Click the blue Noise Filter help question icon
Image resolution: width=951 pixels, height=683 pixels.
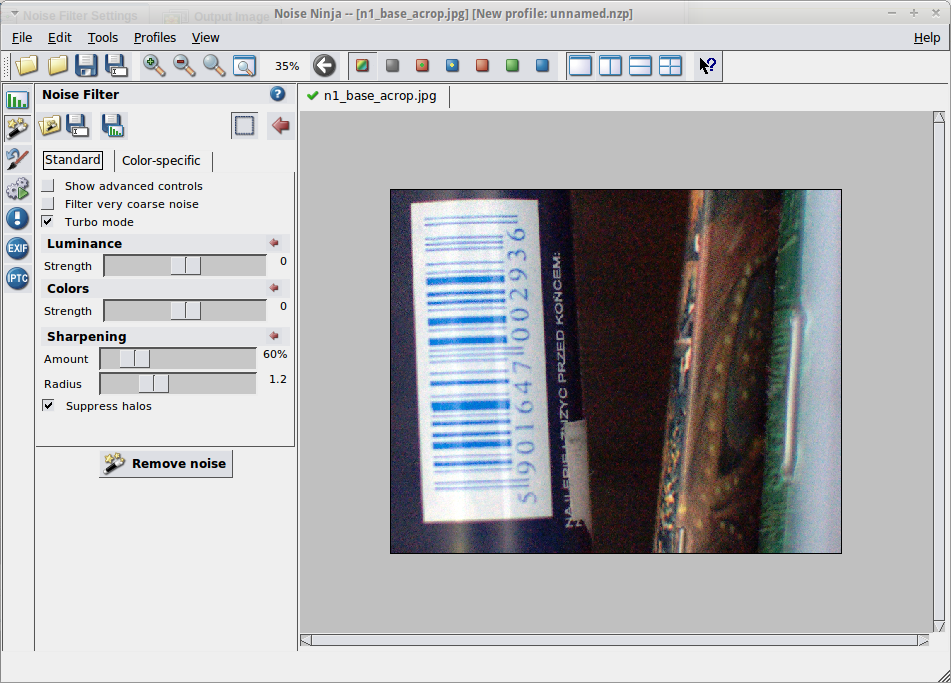(x=277, y=94)
